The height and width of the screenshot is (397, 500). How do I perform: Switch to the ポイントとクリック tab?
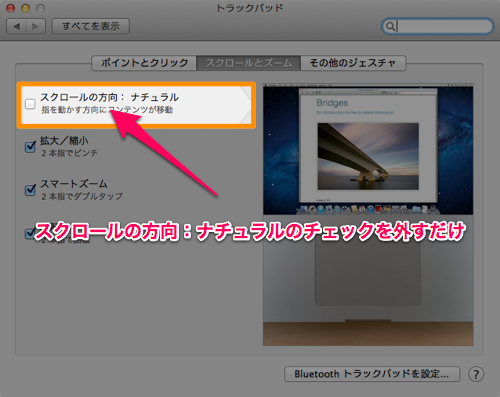[144, 63]
